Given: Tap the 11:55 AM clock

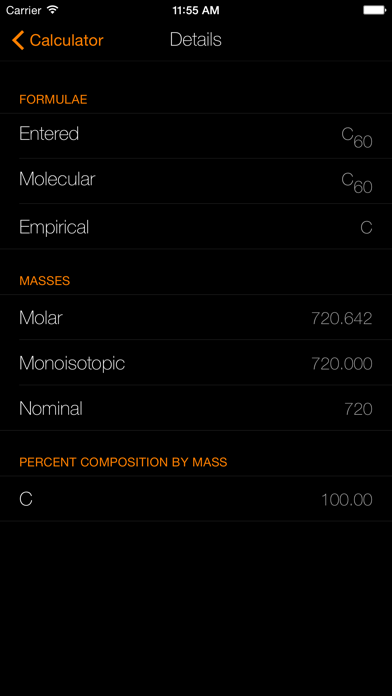Looking at the screenshot, I should [x=196, y=10].
